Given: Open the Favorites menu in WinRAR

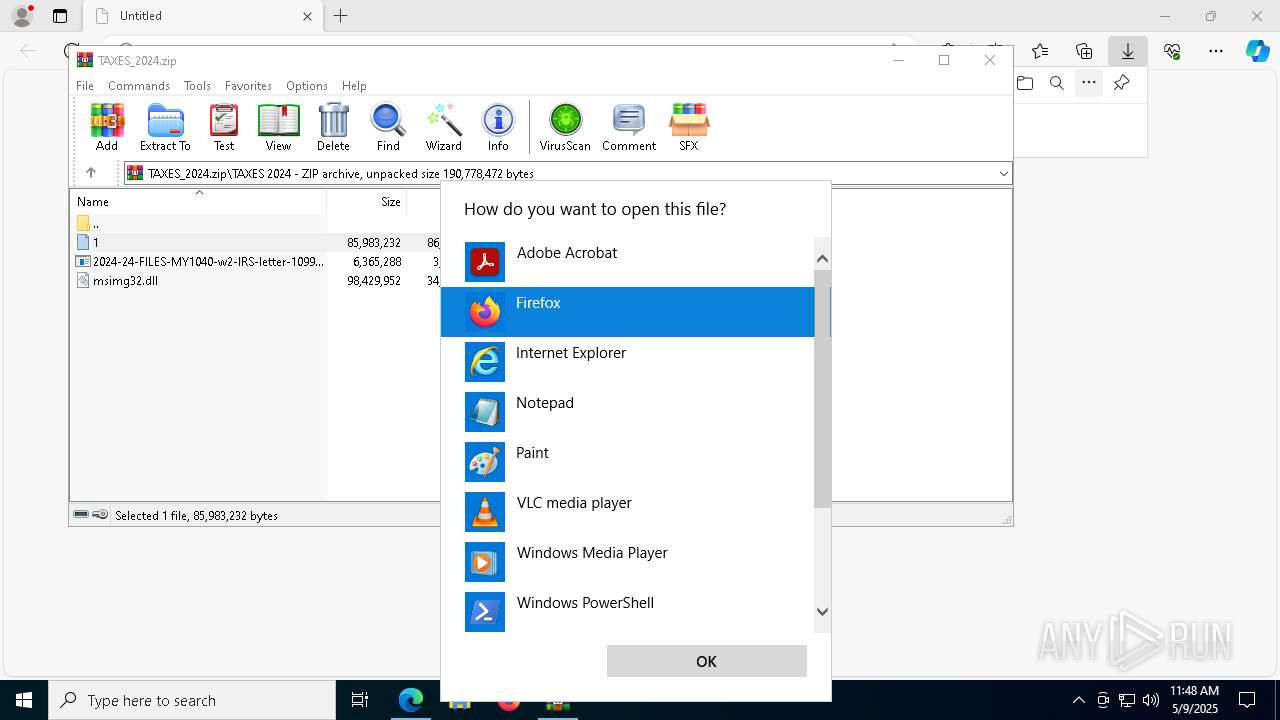Looking at the screenshot, I should pos(248,86).
